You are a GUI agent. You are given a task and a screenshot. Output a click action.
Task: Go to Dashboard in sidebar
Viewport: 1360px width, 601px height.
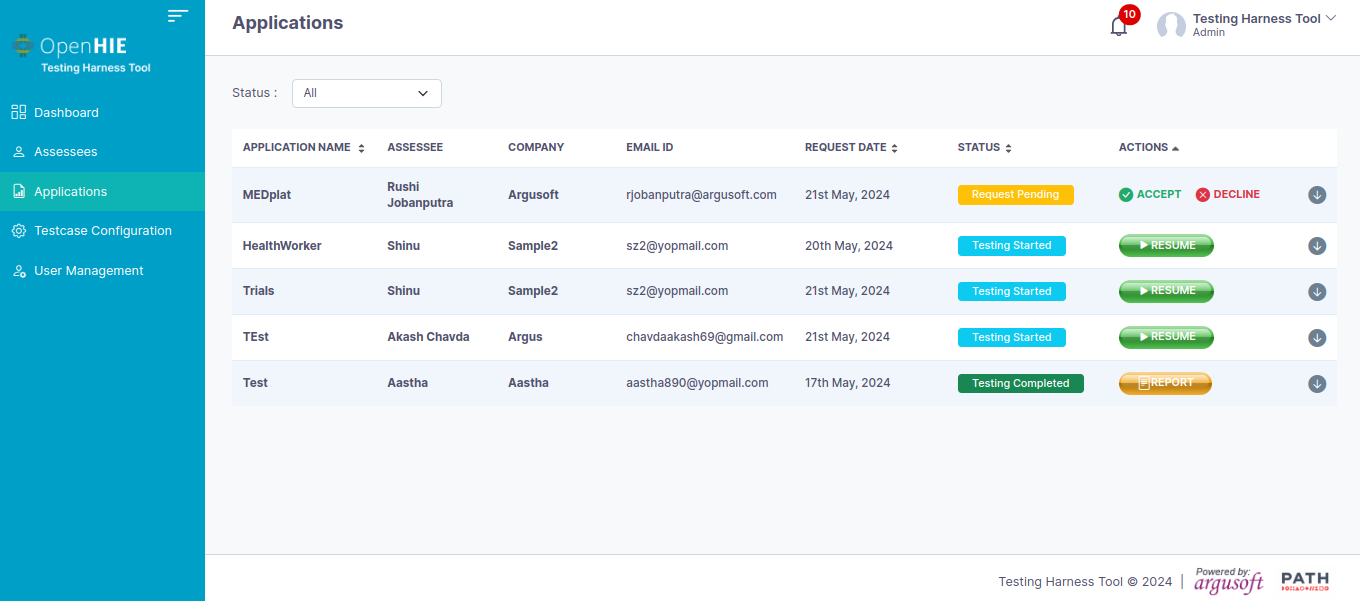click(x=102, y=113)
